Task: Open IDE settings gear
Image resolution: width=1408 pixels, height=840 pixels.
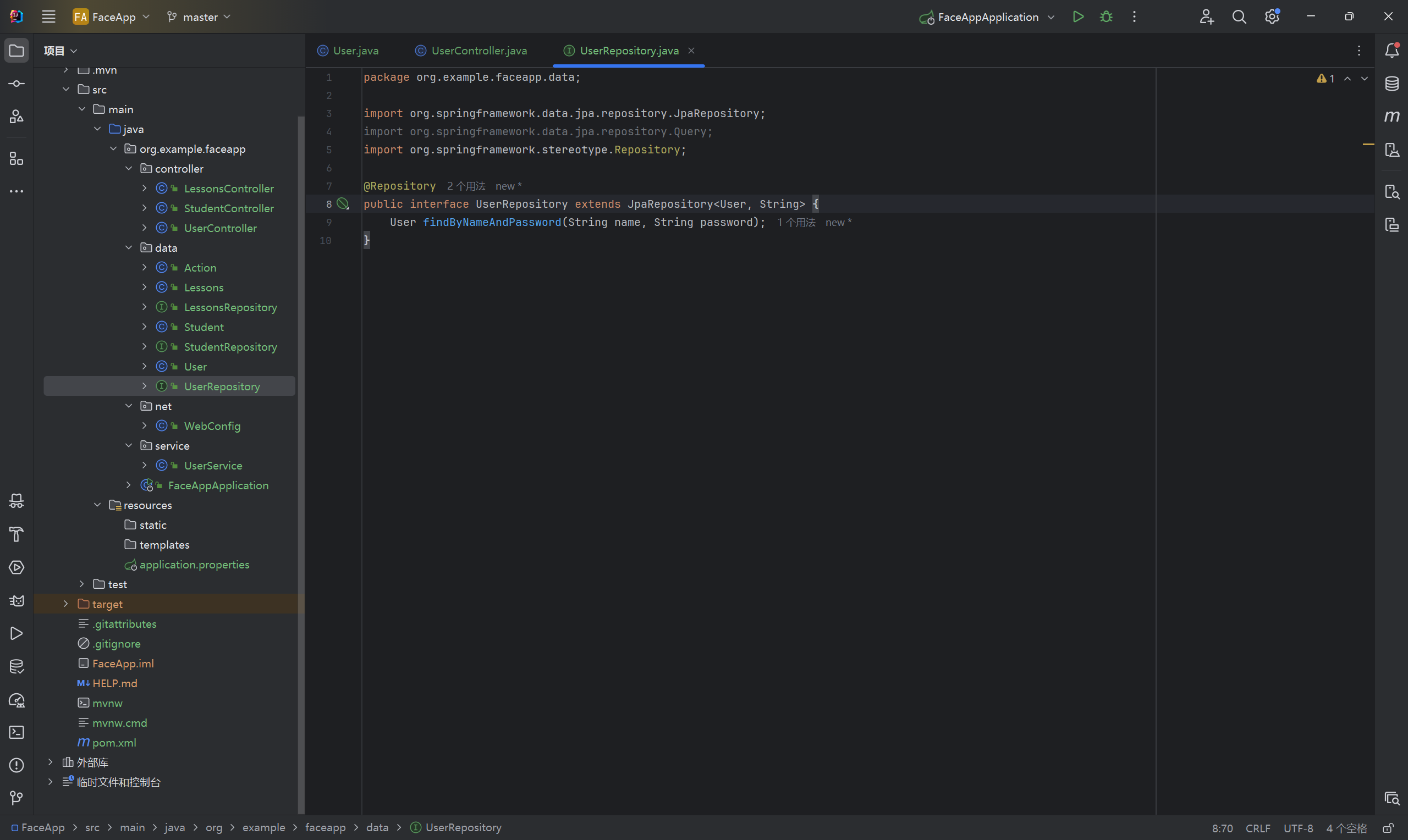Action: click(x=1272, y=17)
